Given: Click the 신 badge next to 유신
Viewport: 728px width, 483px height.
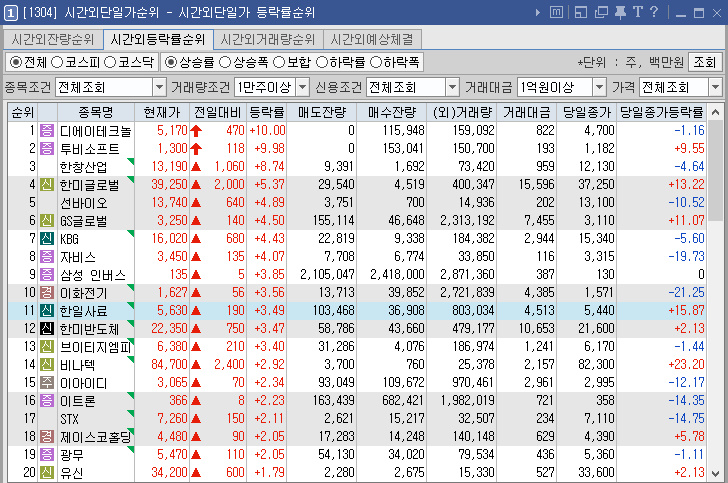Looking at the screenshot, I should pyautogui.click(x=46, y=473).
